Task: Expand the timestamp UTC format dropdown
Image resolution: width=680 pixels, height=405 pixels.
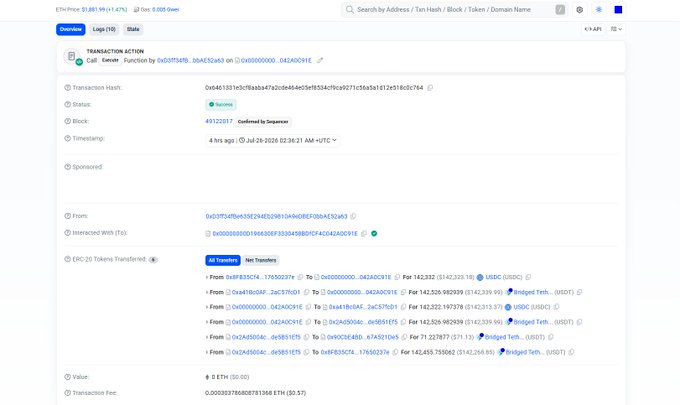Action: coord(272,140)
